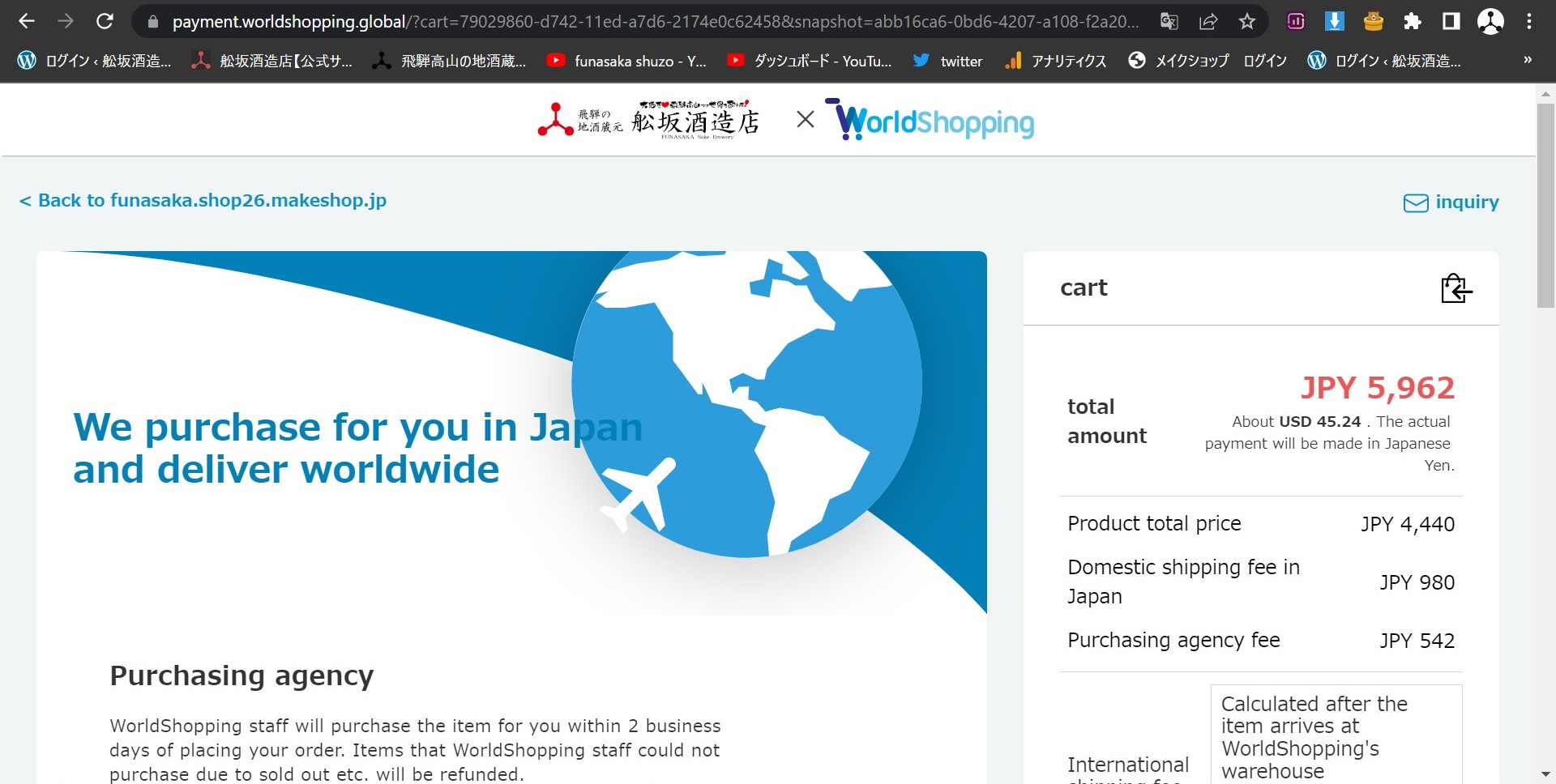Click the 舩坂酒造店 shop logo
1556x784 pixels.
click(649, 121)
